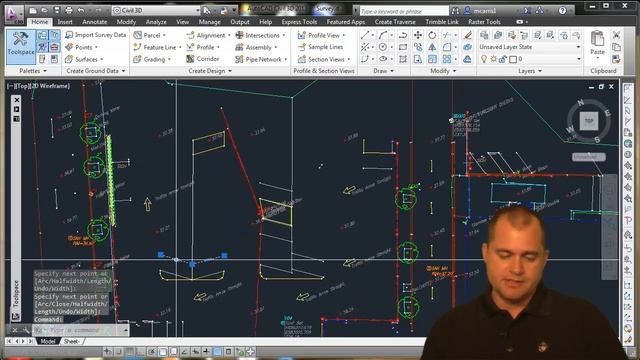Image resolution: width=640 pixels, height=360 pixels.
Task: Click the Copy Clip icon in Clipboard
Action: [x=616, y=47]
